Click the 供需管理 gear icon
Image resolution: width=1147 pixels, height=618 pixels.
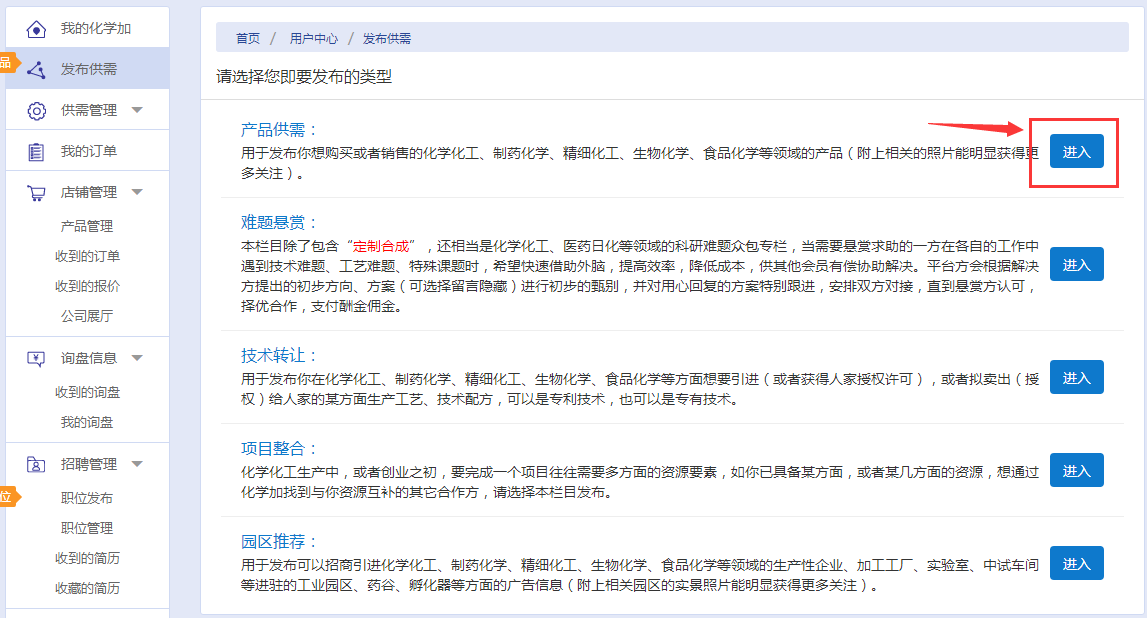point(36,111)
